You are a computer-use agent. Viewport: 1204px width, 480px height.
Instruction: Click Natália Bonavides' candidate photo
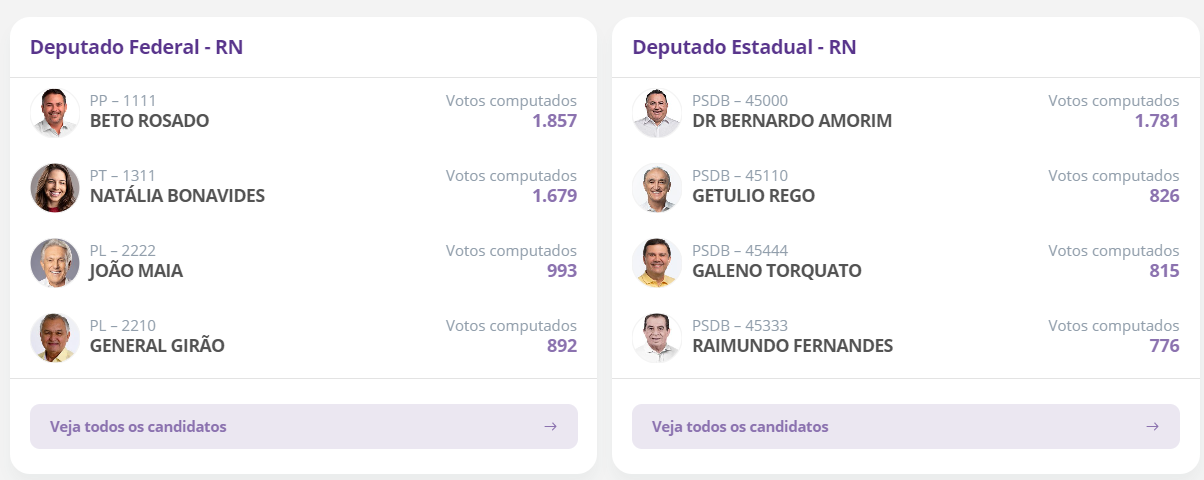(x=55, y=187)
